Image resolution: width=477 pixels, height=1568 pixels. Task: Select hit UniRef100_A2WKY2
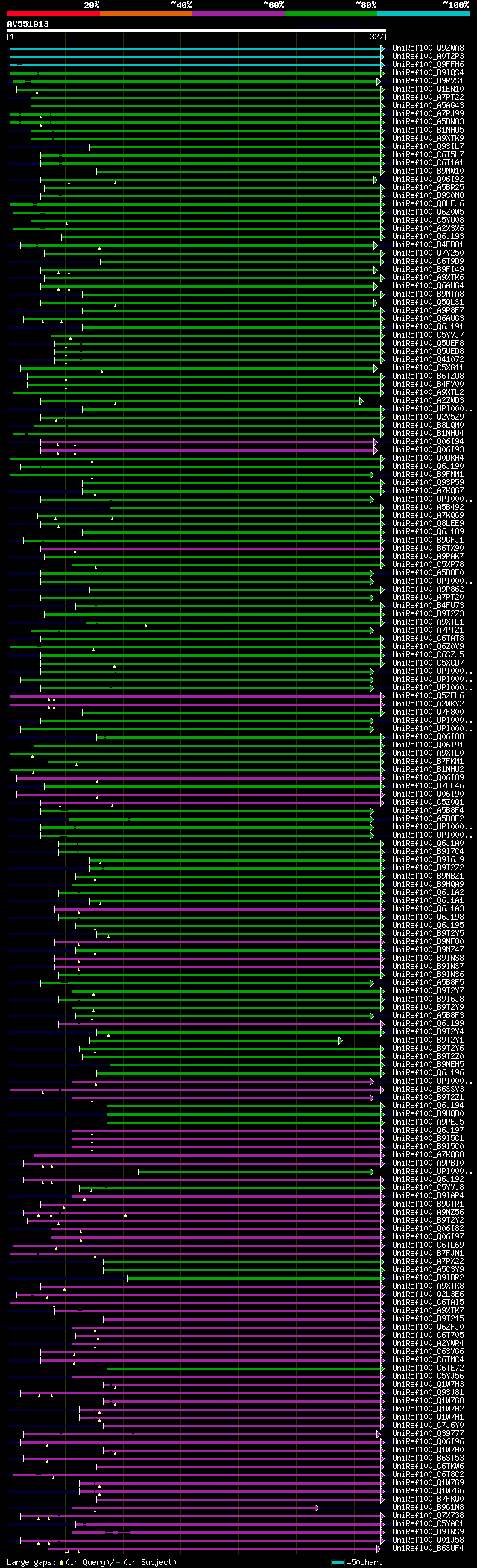tap(428, 704)
